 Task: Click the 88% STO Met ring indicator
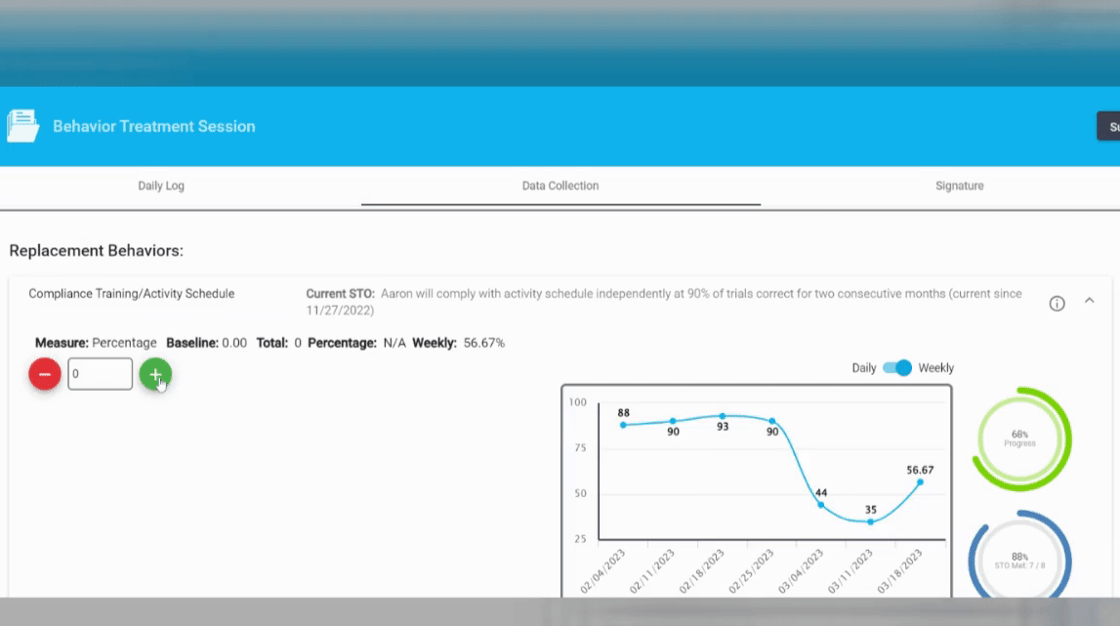point(1020,555)
